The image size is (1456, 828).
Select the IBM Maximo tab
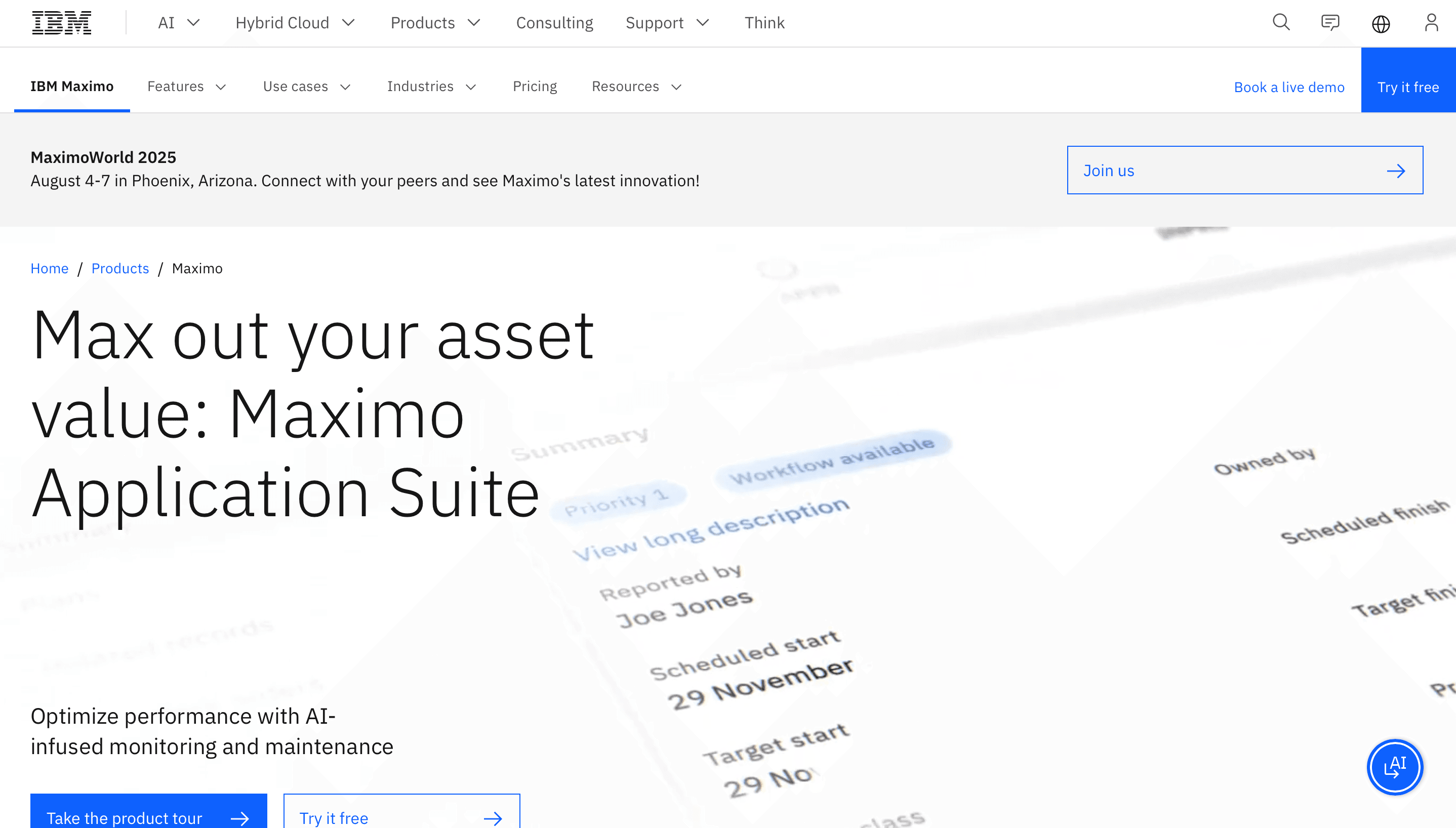point(72,87)
